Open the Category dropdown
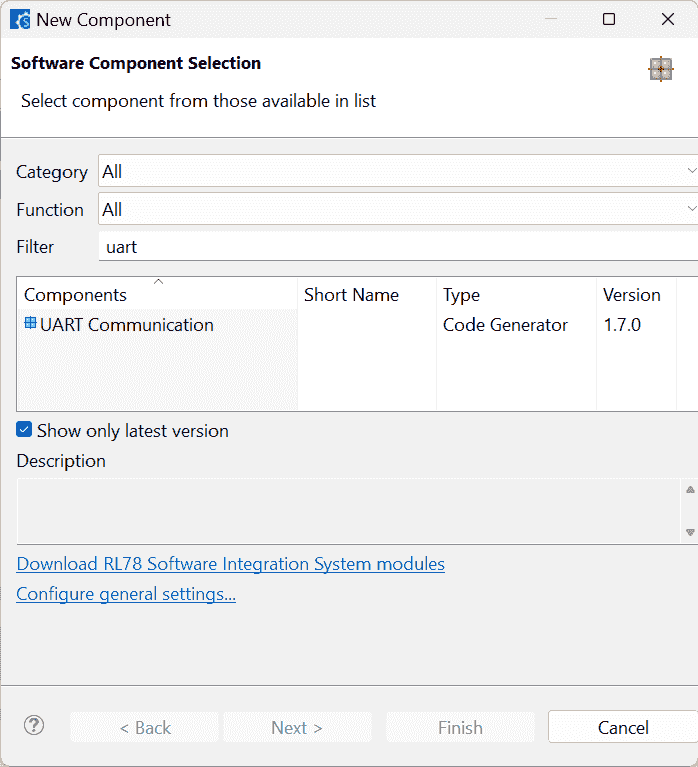 [x=398, y=171]
